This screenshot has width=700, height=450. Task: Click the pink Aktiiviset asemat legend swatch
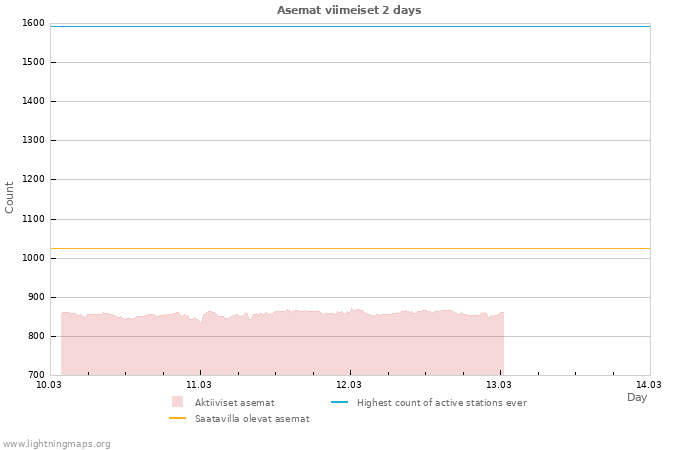pos(177,402)
